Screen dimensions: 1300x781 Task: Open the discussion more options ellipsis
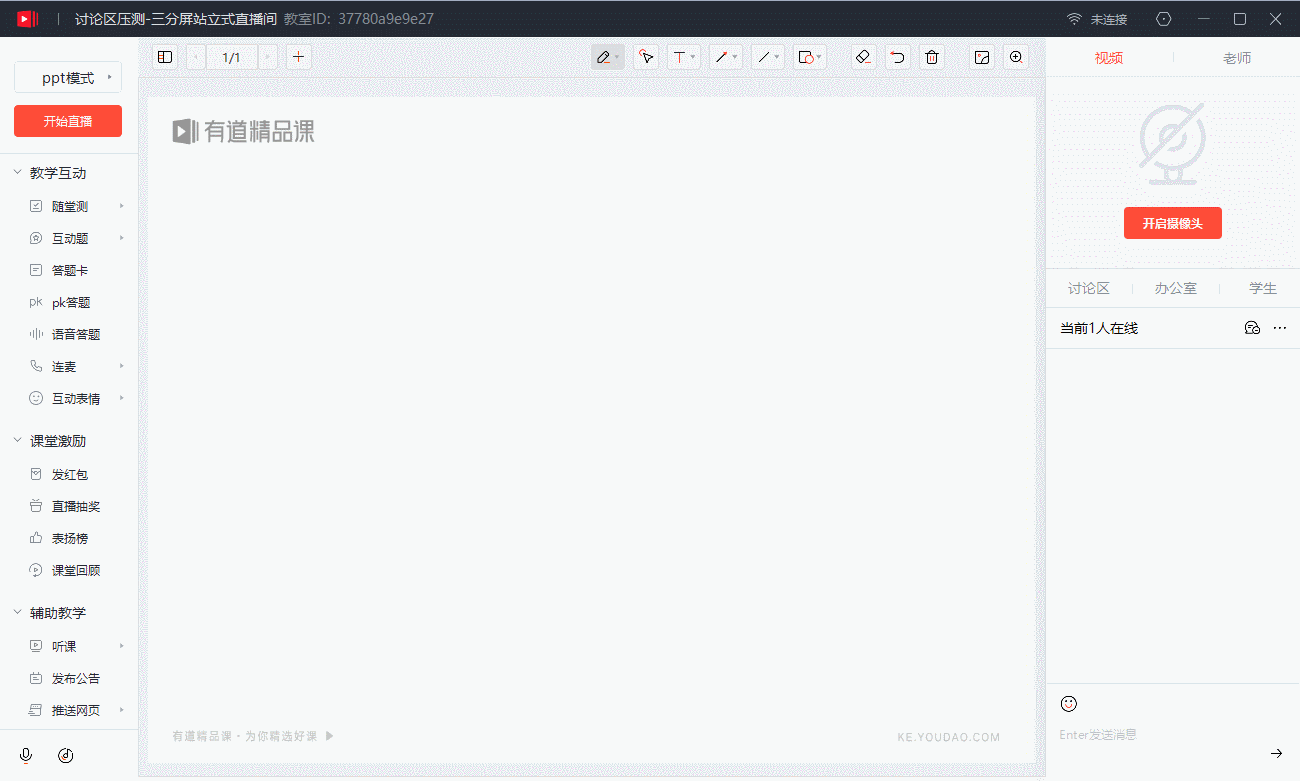click(1280, 328)
